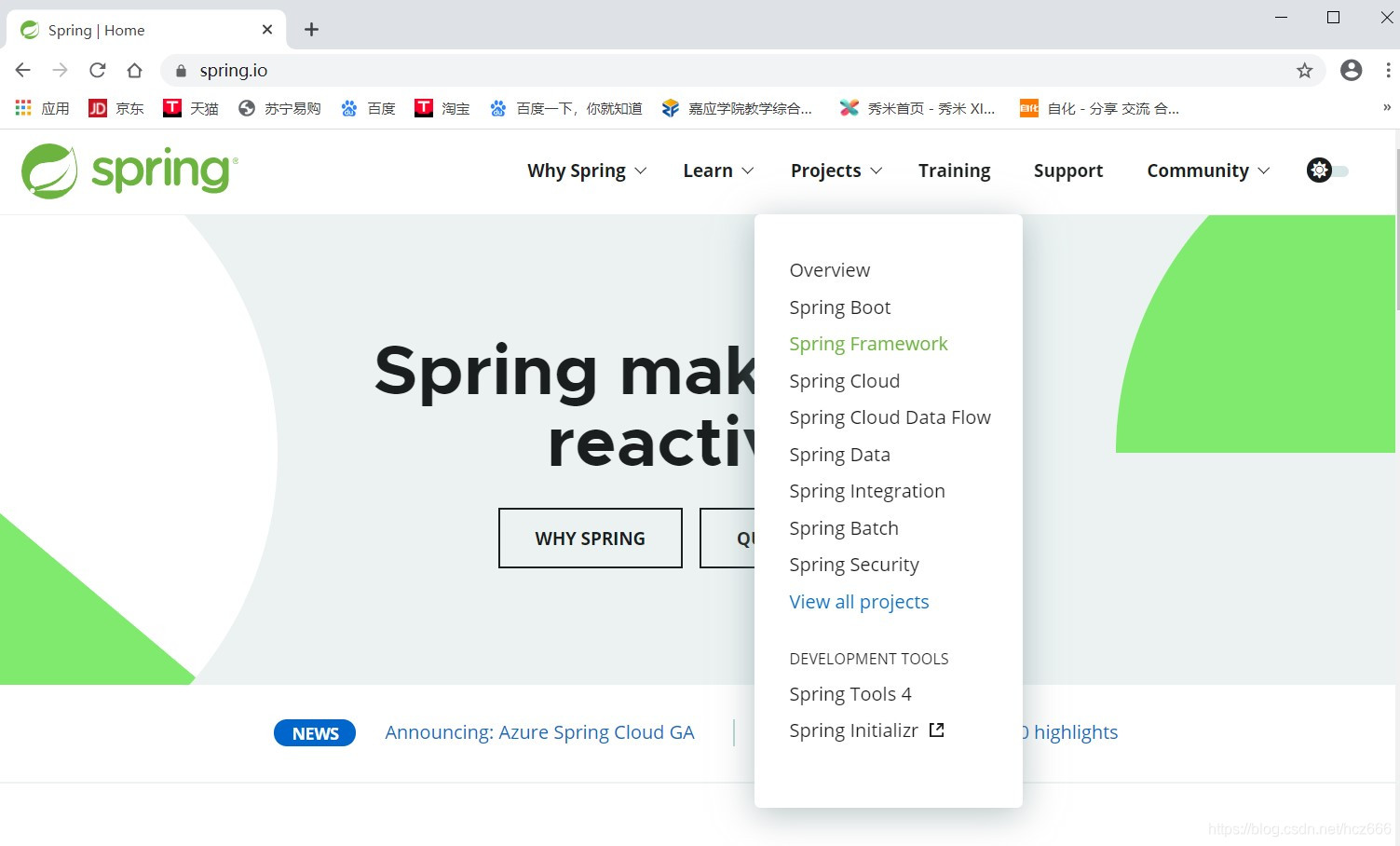Open the 应用 apps bookmark

click(42, 108)
